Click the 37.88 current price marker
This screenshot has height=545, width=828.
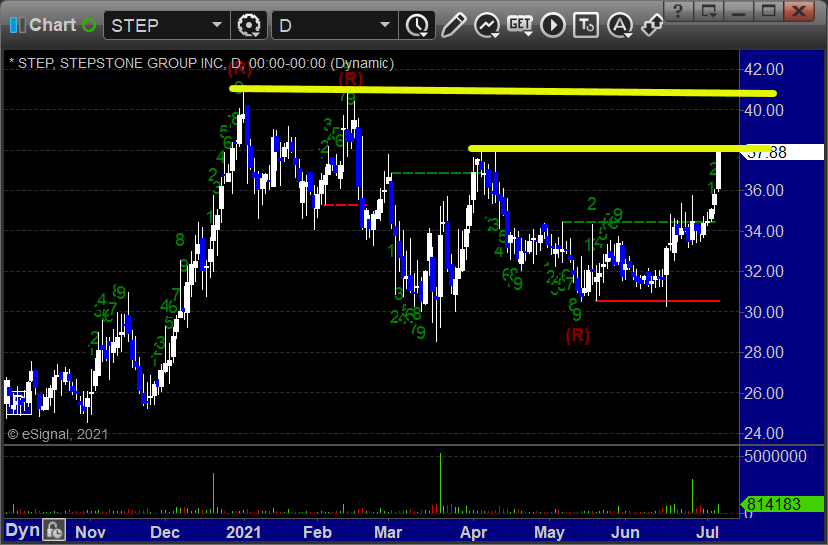click(783, 152)
